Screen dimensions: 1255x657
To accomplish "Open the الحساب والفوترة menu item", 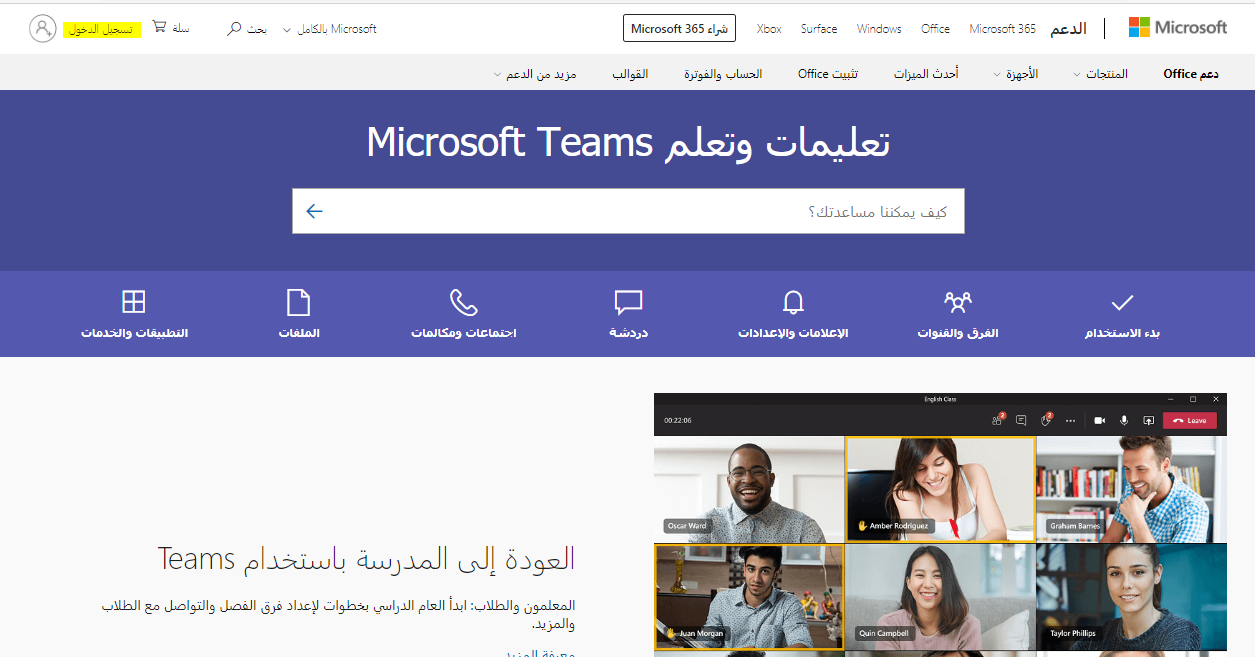I will click(723, 74).
